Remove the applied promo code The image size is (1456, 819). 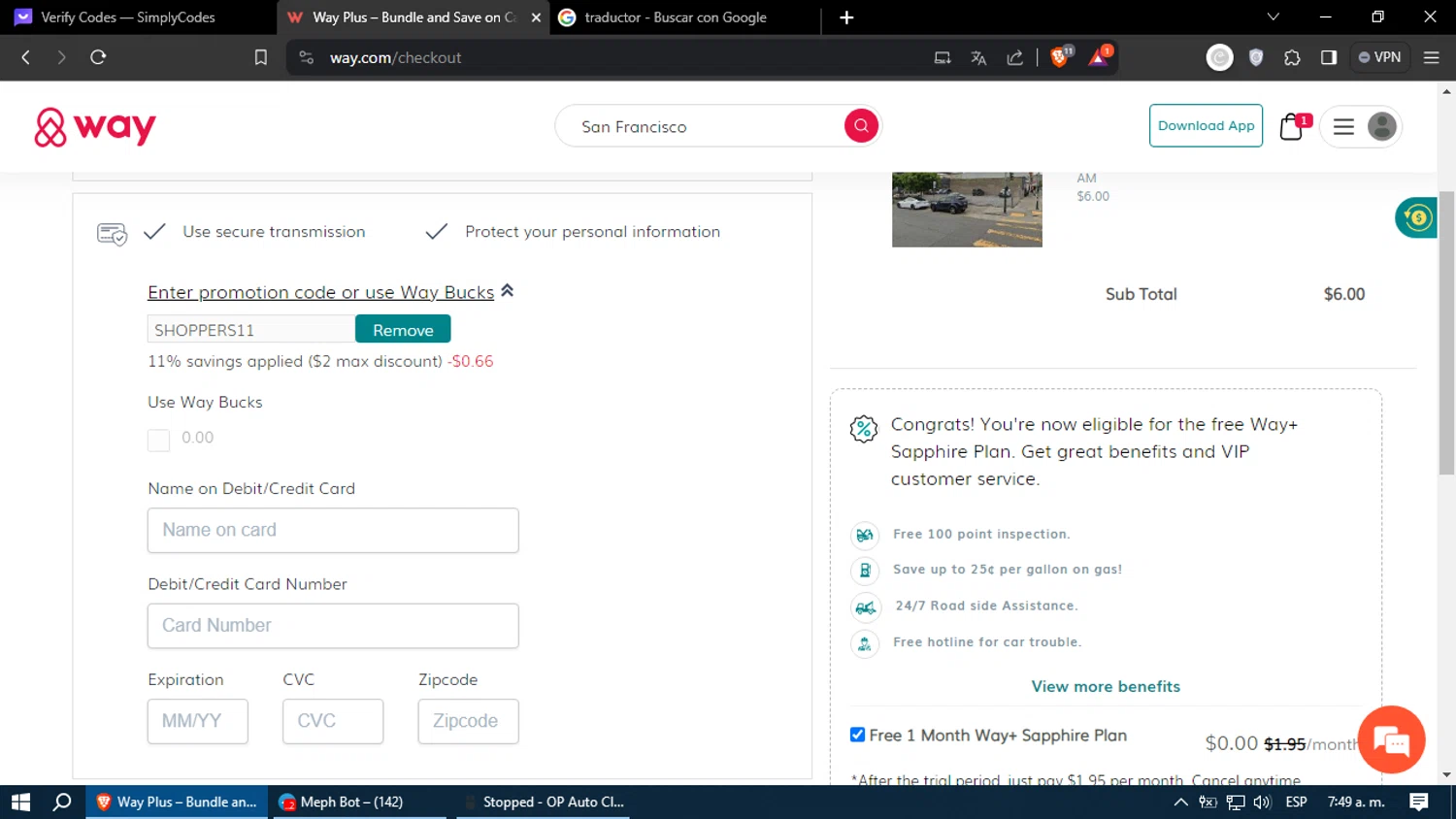click(403, 330)
